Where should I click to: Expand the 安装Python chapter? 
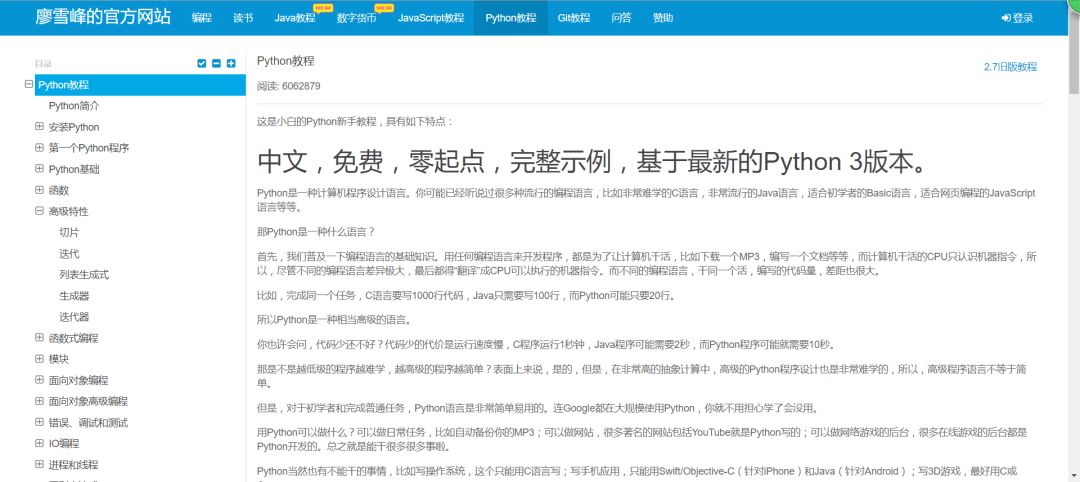pyautogui.click(x=39, y=127)
